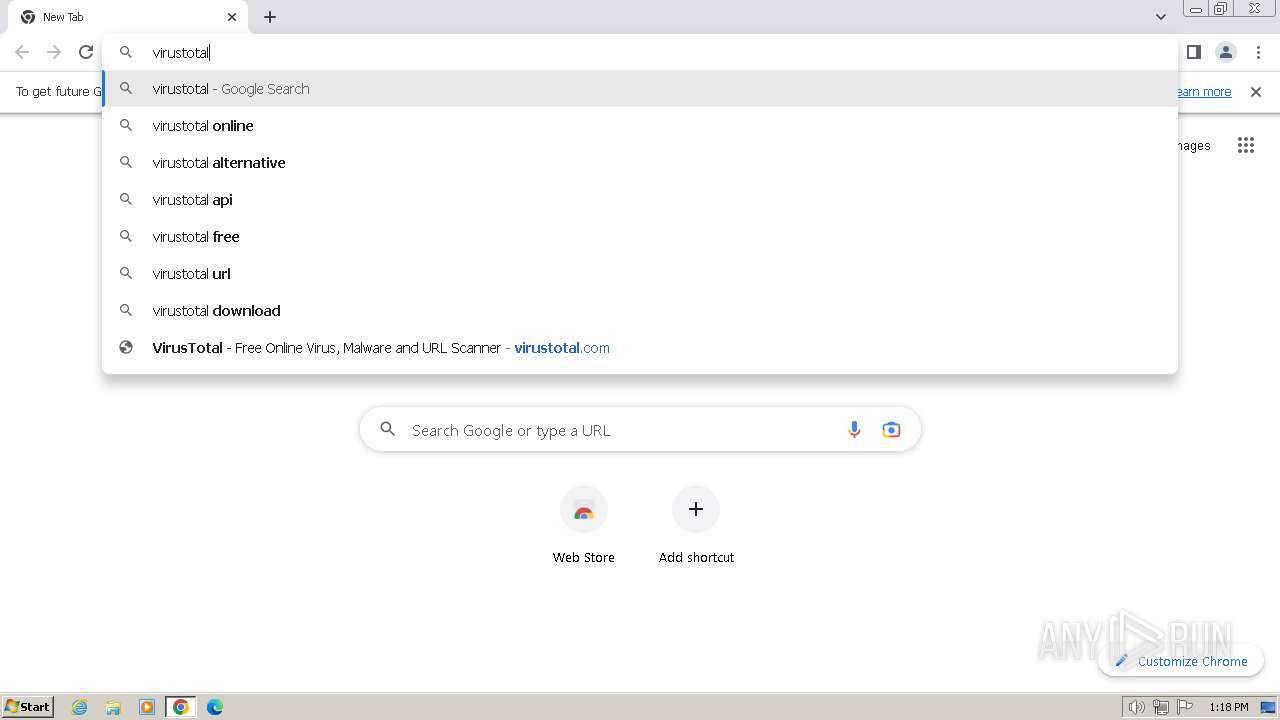Viewport: 1280px width, 720px height.
Task: Open the Google apps grid
Action: pyautogui.click(x=1245, y=146)
